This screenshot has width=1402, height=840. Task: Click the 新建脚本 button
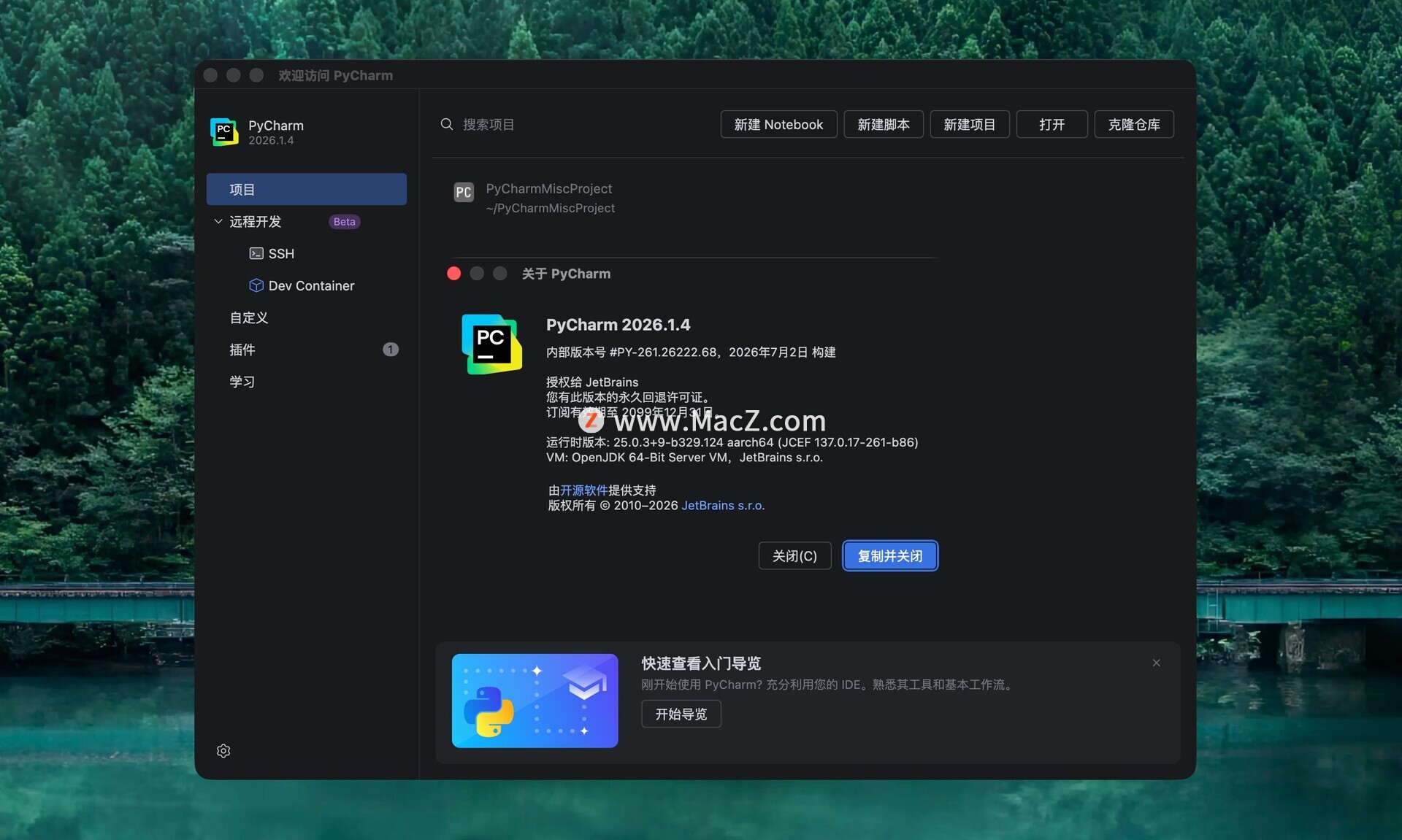[884, 124]
